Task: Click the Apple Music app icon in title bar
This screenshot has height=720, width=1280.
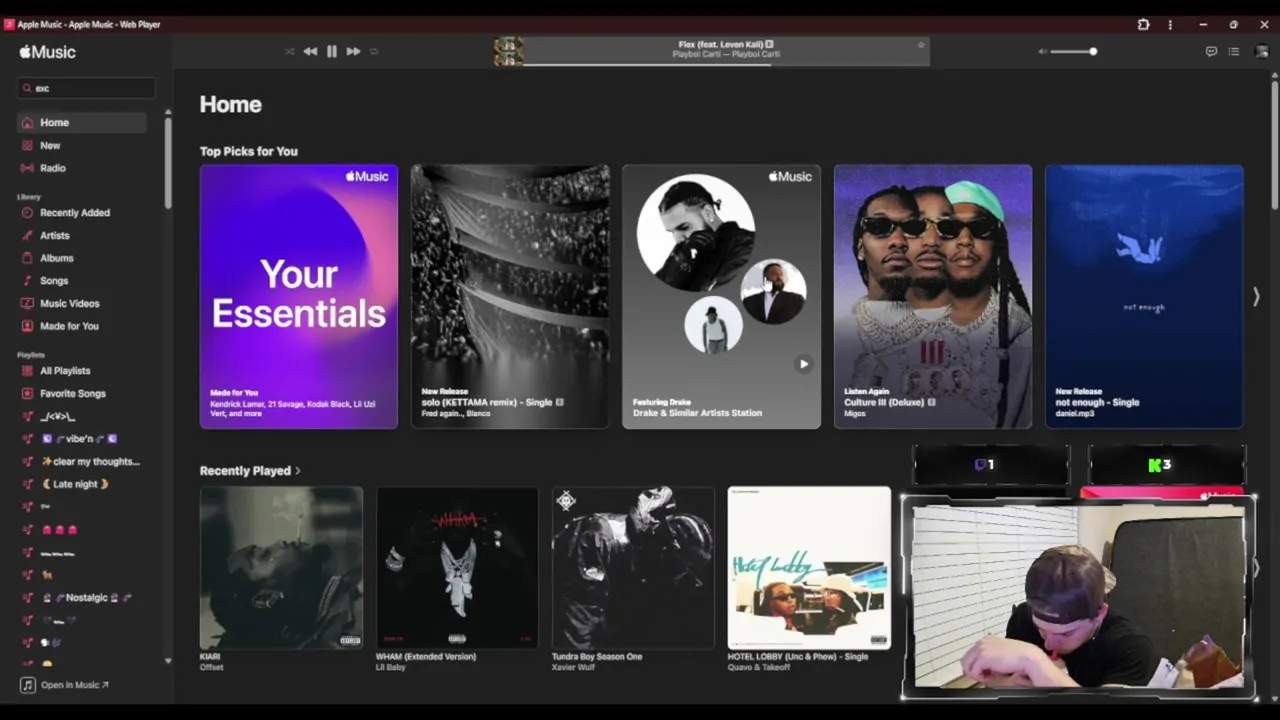Action: click(x=10, y=24)
